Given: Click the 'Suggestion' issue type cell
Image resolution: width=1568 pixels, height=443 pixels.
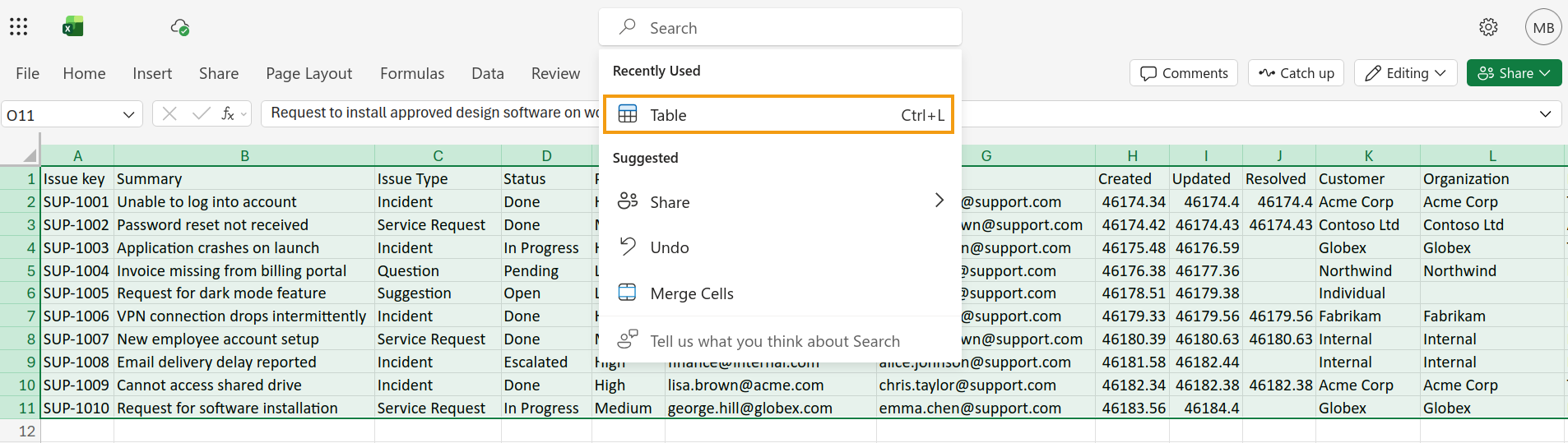Looking at the screenshot, I should 438,293.
